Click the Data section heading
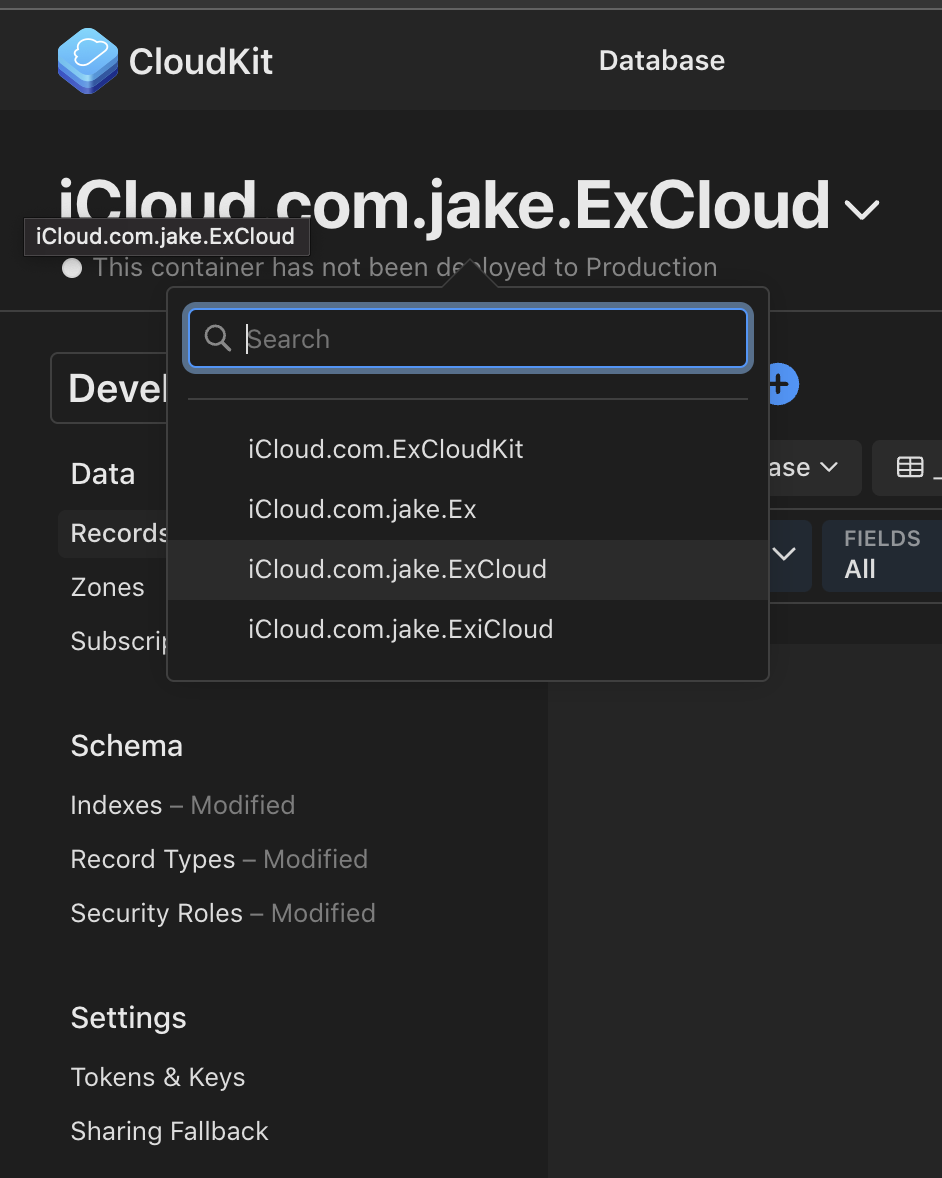942x1178 pixels. pyautogui.click(x=103, y=474)
